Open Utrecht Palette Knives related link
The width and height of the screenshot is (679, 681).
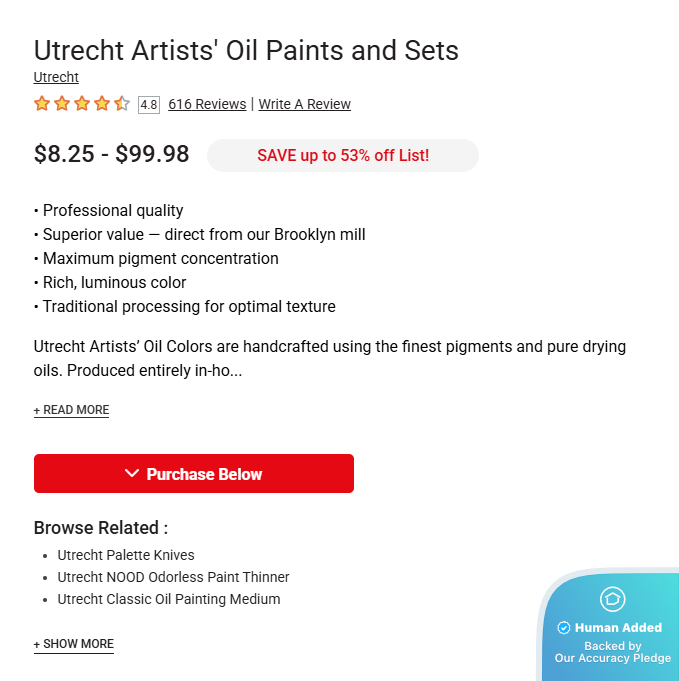[126, 555]
